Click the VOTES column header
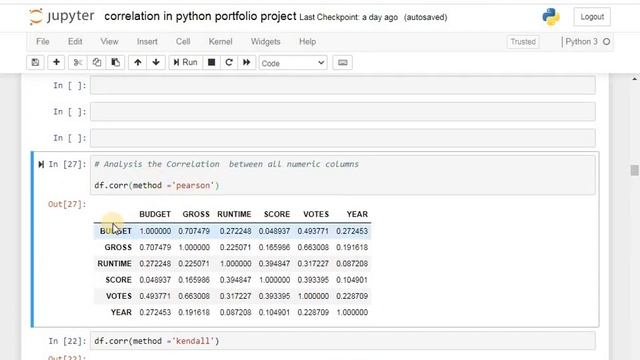The image size is (640, 360). click(x=316, y=214)
